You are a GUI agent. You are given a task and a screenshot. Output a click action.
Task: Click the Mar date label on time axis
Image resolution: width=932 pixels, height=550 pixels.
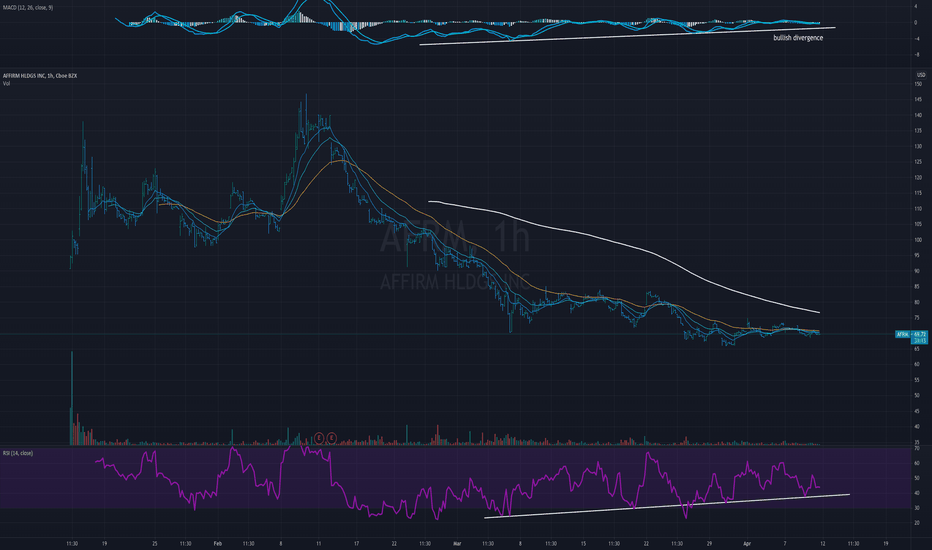tap(457, 543)
